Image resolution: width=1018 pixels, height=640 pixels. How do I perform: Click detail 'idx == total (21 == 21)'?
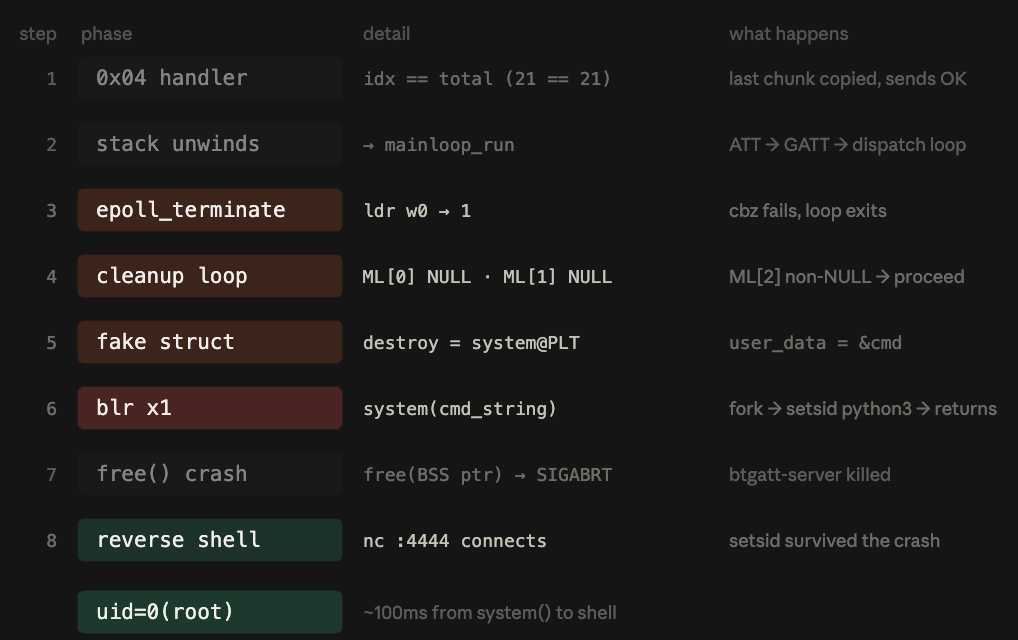tap(487, 79)
